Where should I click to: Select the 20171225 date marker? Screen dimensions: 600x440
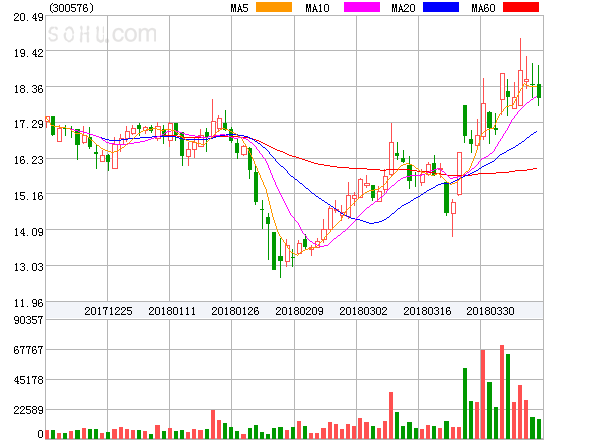tap(108, 311)
